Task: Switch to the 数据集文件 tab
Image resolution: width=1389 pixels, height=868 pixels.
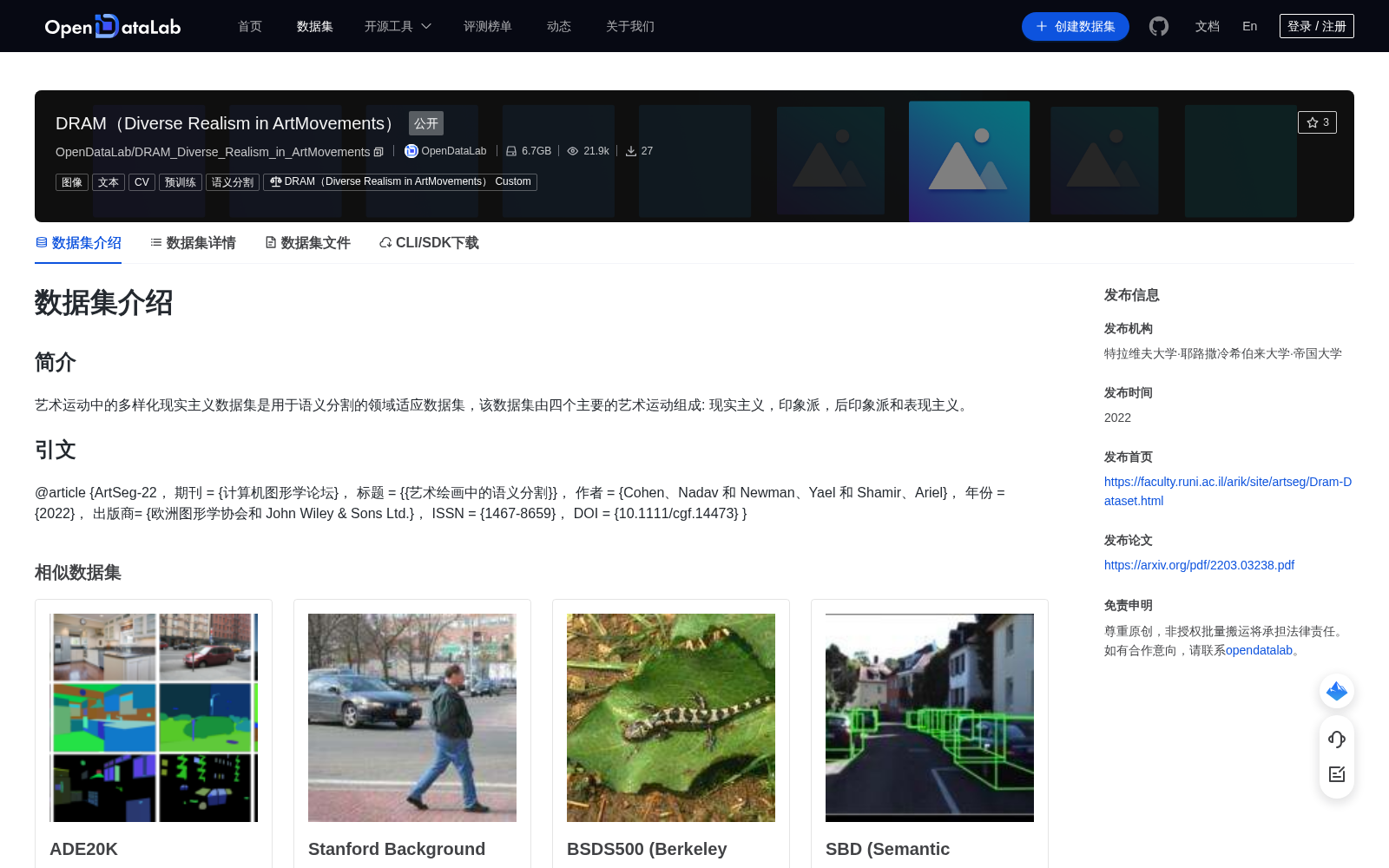Action: pos(307,243)
